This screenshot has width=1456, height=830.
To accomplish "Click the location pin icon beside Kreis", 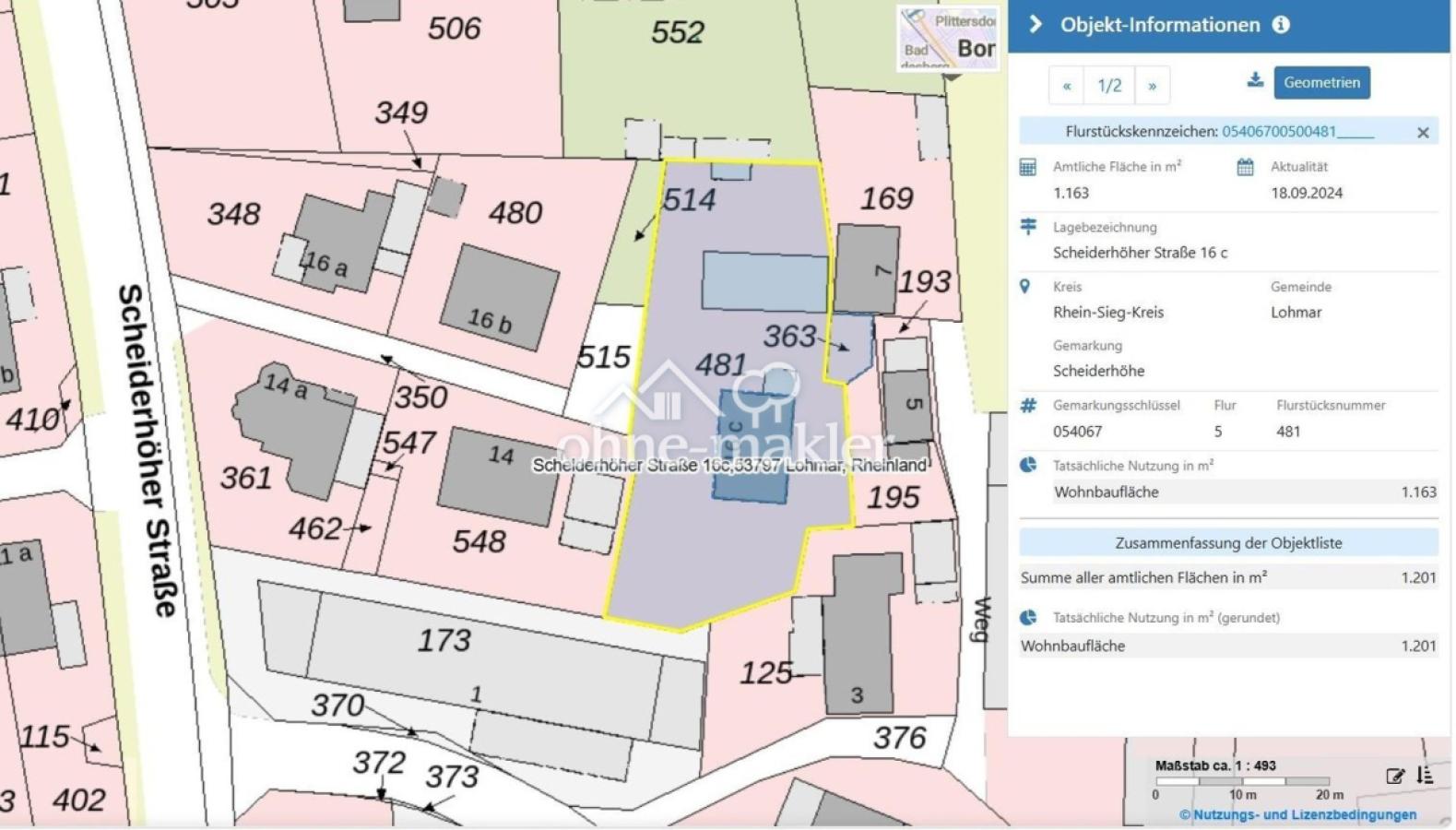I will (1024, 287).
